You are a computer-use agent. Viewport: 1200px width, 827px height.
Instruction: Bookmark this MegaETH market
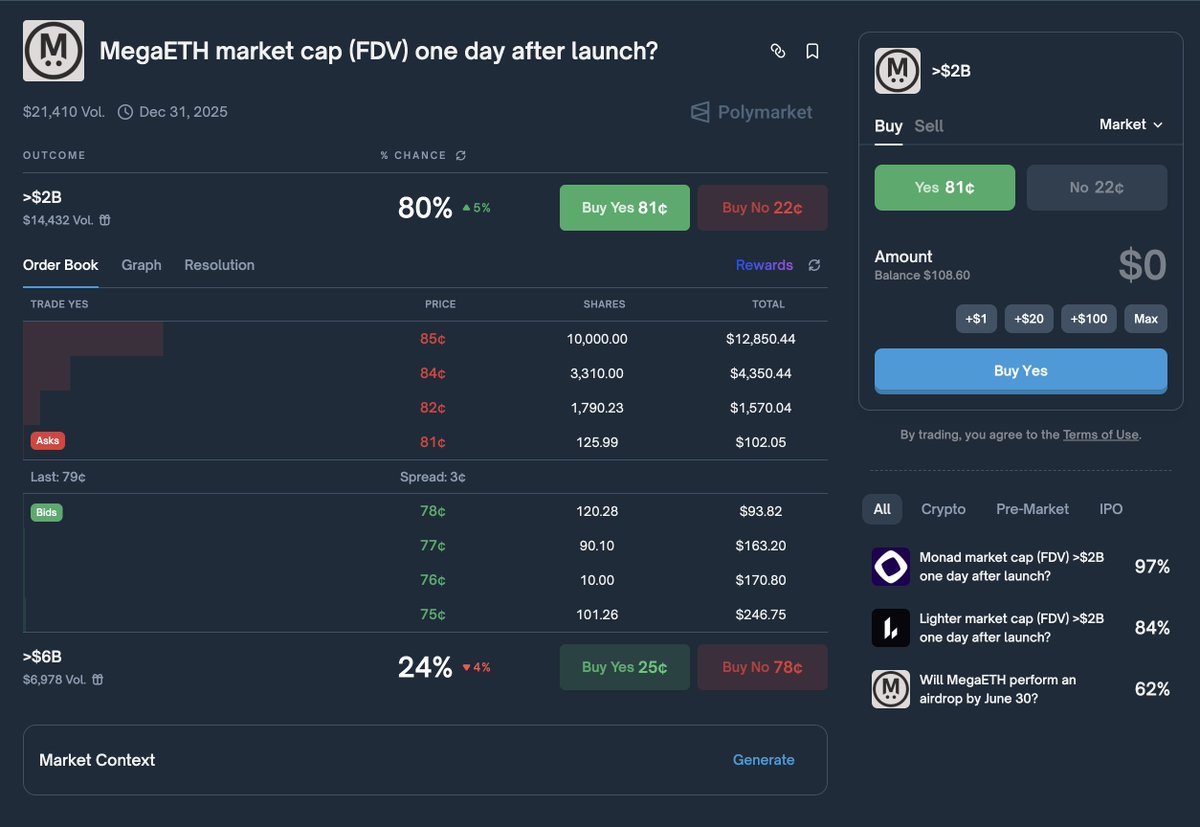pos(812,51)
